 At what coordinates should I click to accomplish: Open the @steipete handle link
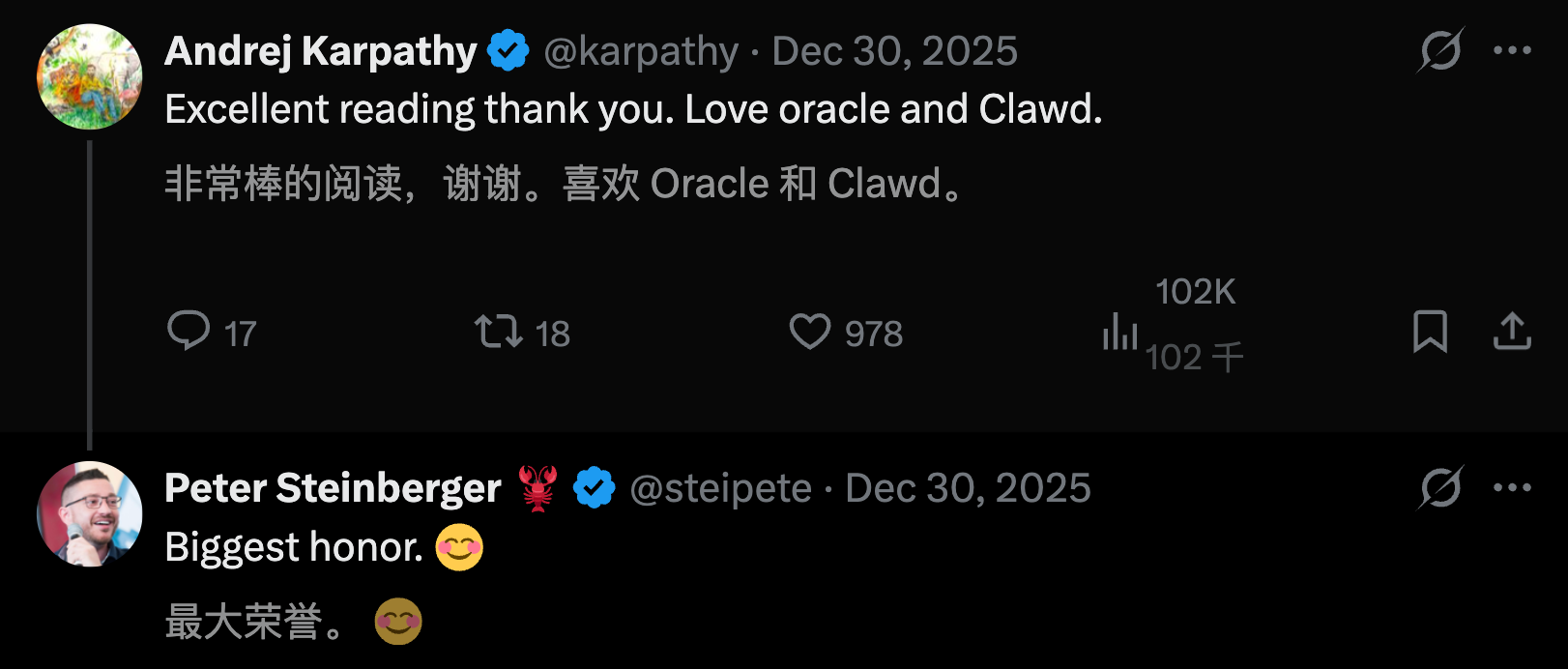720,488
